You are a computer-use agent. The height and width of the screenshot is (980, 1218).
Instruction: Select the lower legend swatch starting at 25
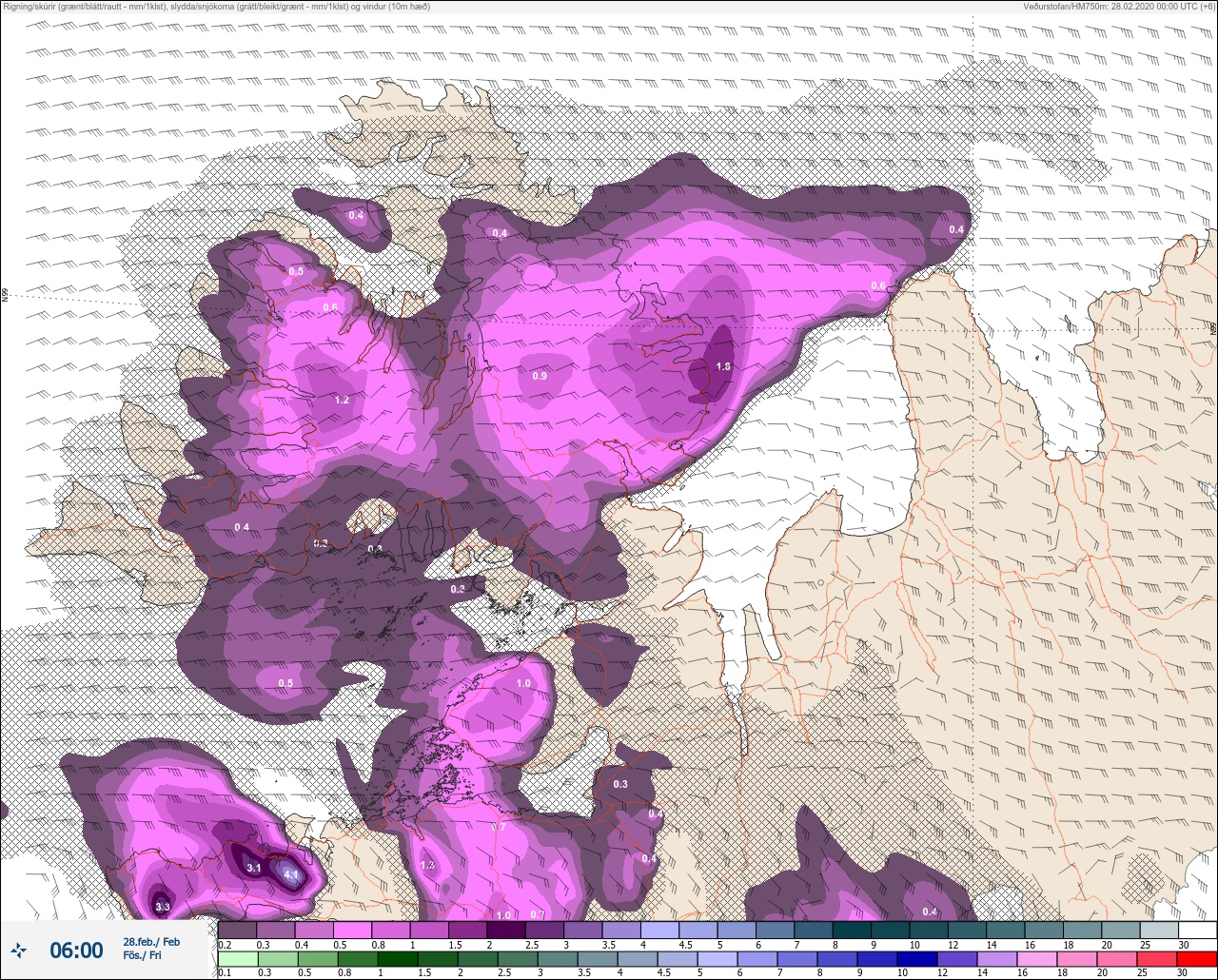[1157, 959]
